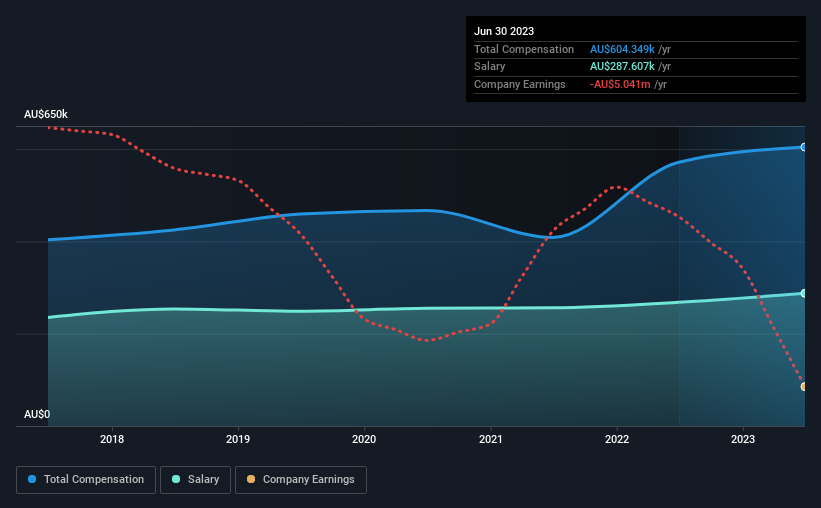
Task: Click the Total Compensation label in tooltip
Action: [x=524, y=49]
